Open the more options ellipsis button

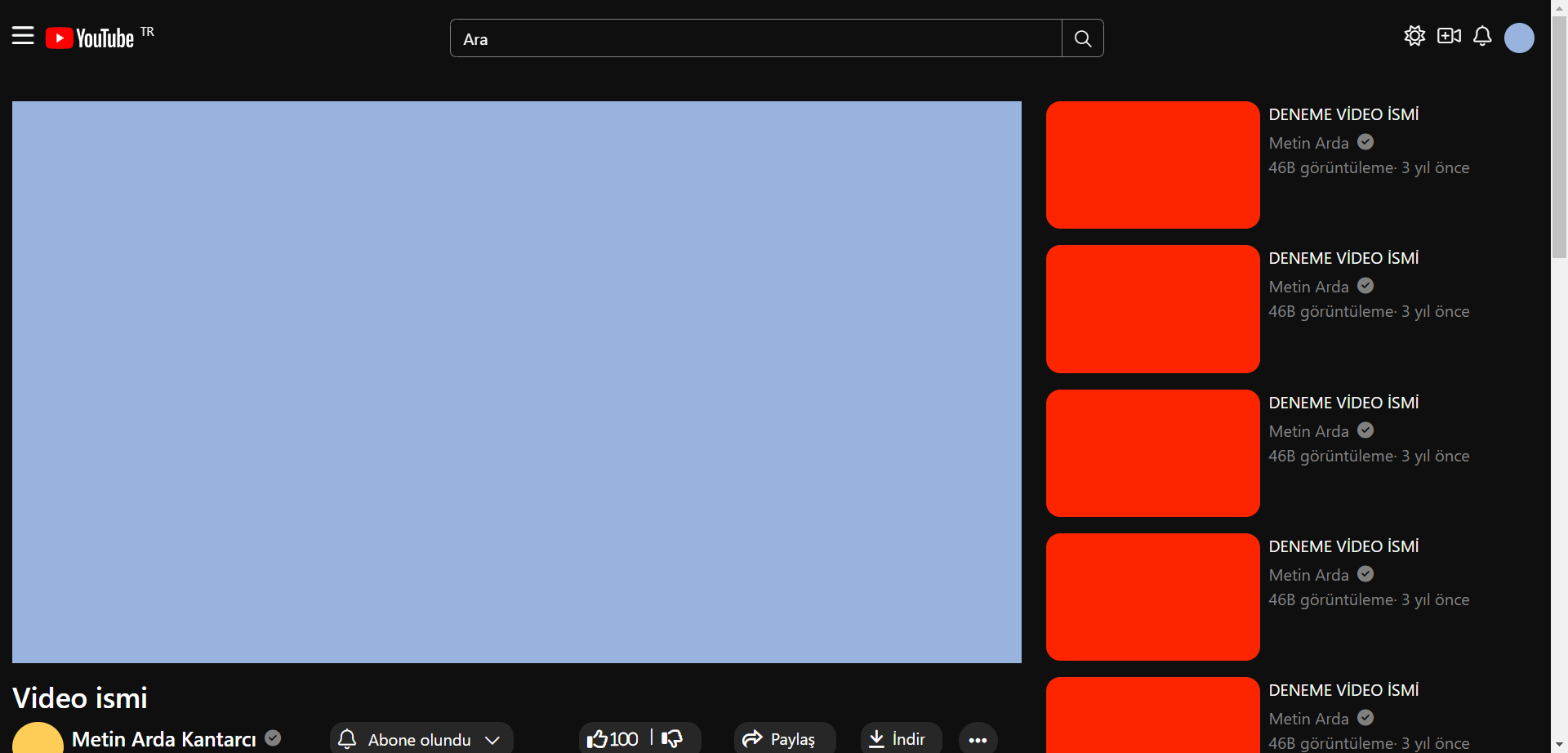[x=978, y=739]
